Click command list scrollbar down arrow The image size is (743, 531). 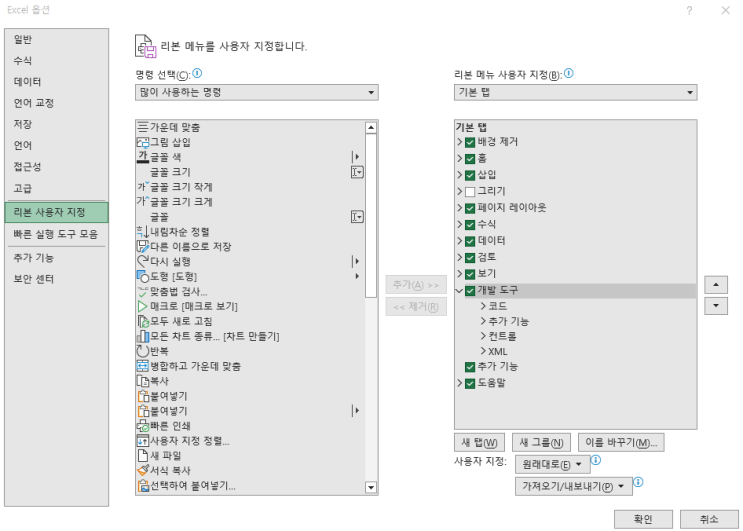[x=371, y=487]
